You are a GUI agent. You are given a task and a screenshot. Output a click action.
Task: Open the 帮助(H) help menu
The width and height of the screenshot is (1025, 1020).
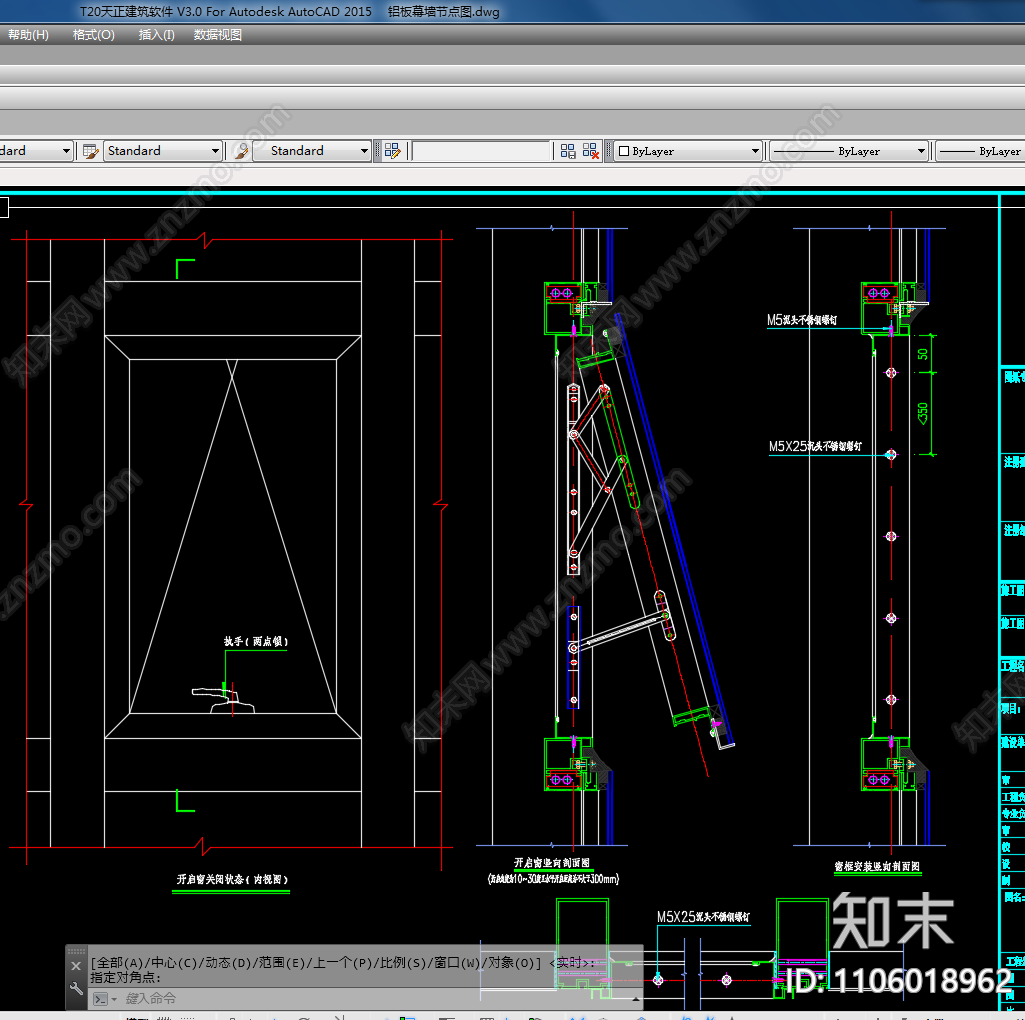pos(28,35)
